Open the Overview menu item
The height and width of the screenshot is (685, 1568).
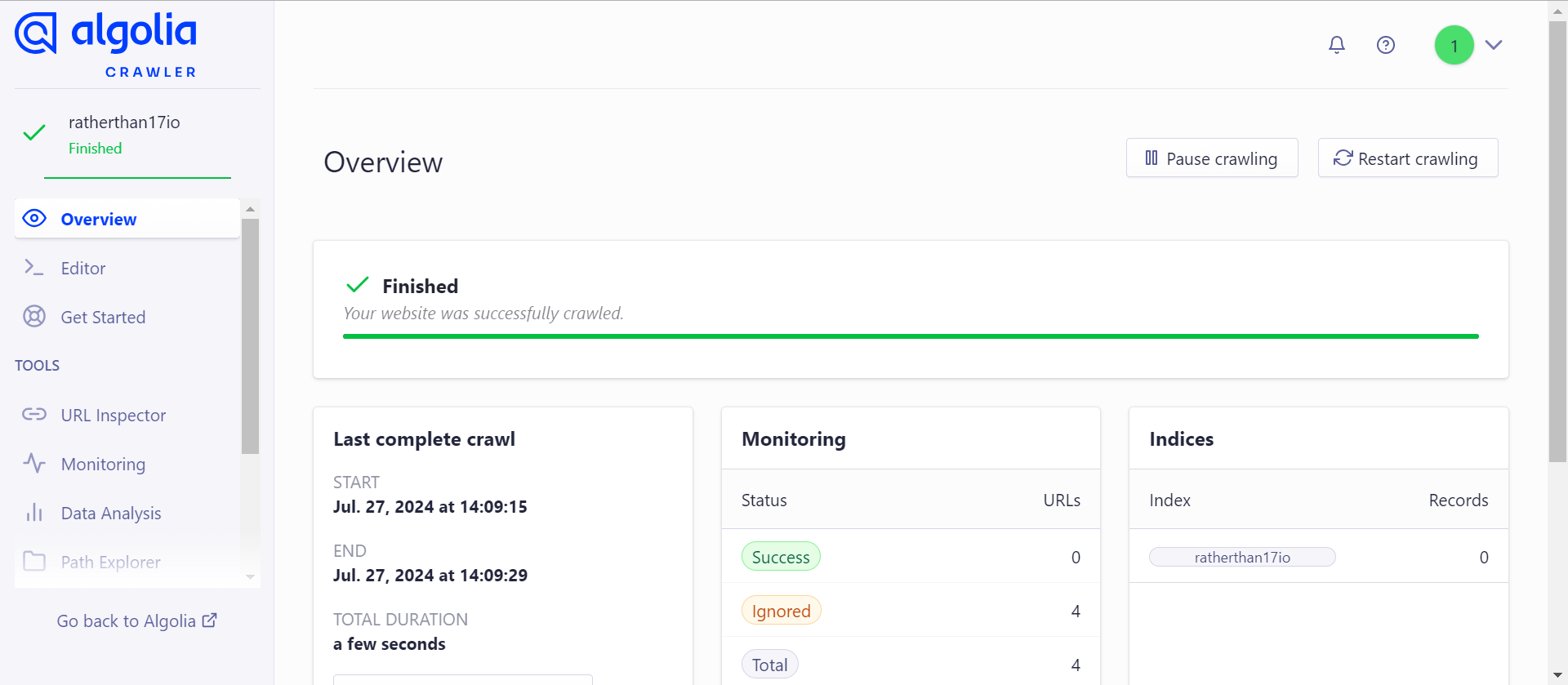(127, 218)
